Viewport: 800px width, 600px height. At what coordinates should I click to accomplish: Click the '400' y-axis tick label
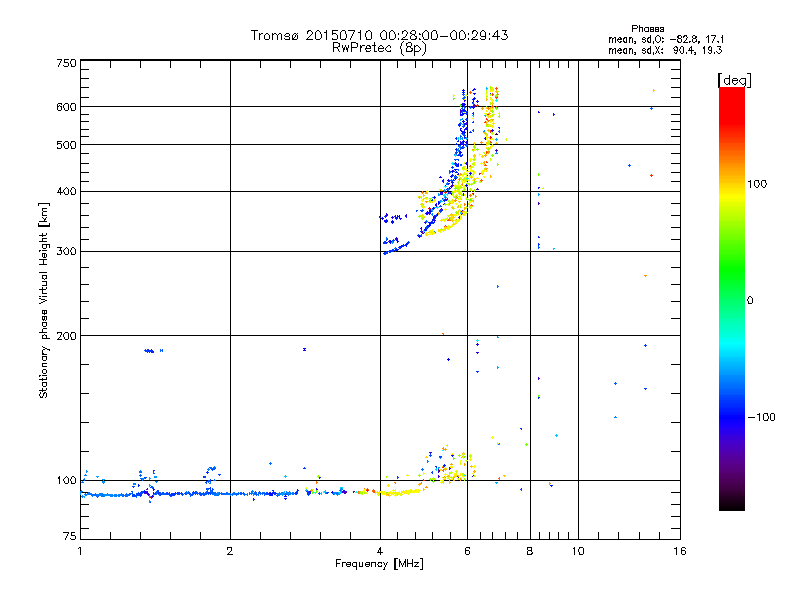click(66, 192)
